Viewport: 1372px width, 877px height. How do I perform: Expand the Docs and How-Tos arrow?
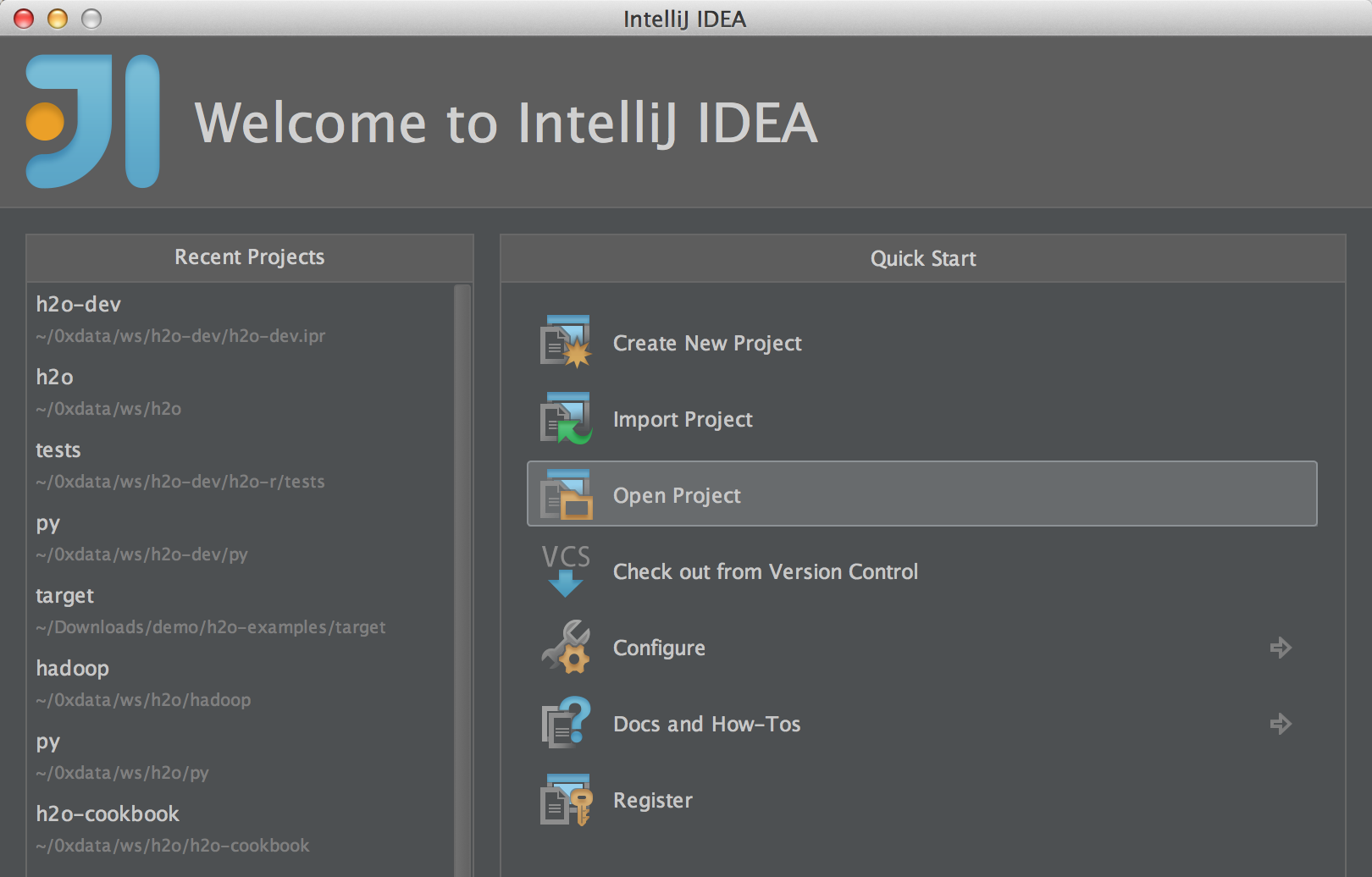point(1281,724)
